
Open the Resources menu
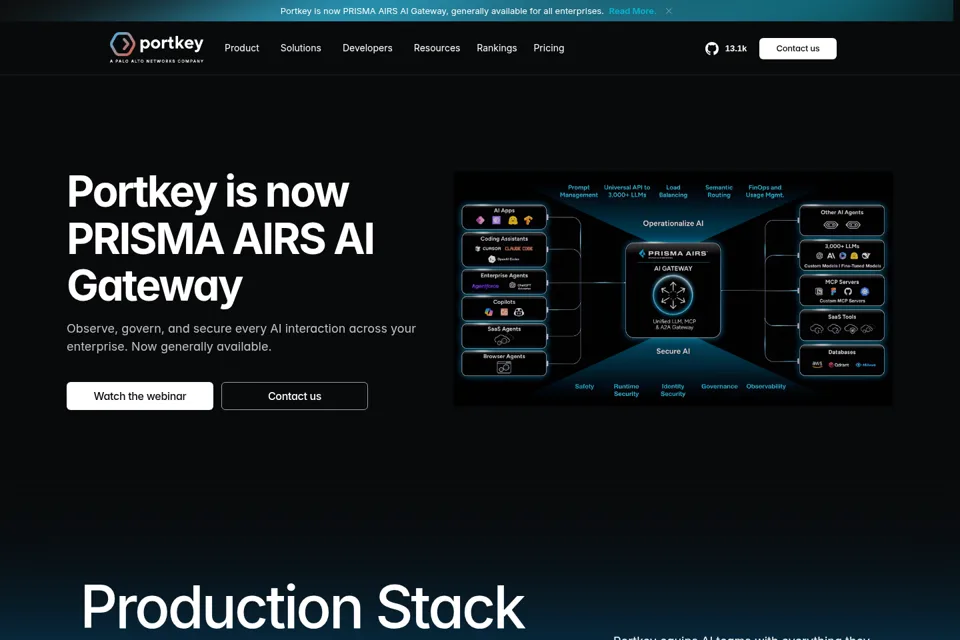(437, 48)
